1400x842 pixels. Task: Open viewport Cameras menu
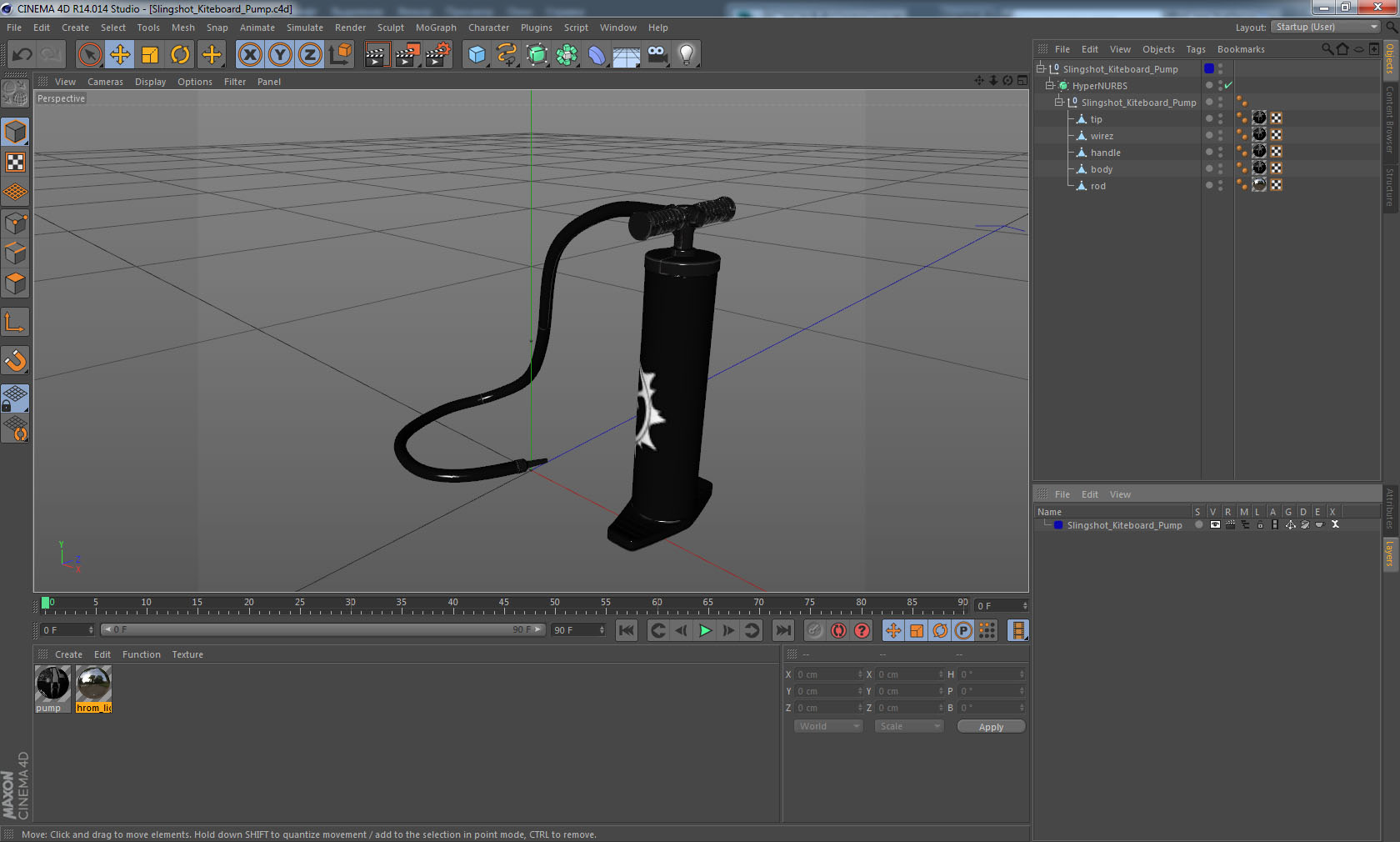[x=105, y=82]
